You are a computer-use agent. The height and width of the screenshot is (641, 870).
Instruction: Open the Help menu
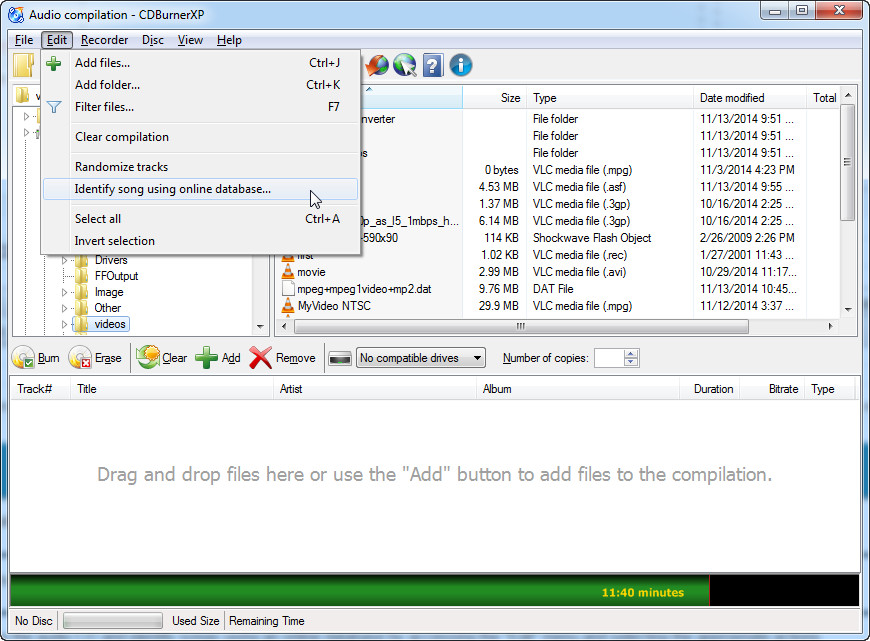coord(229,40)
